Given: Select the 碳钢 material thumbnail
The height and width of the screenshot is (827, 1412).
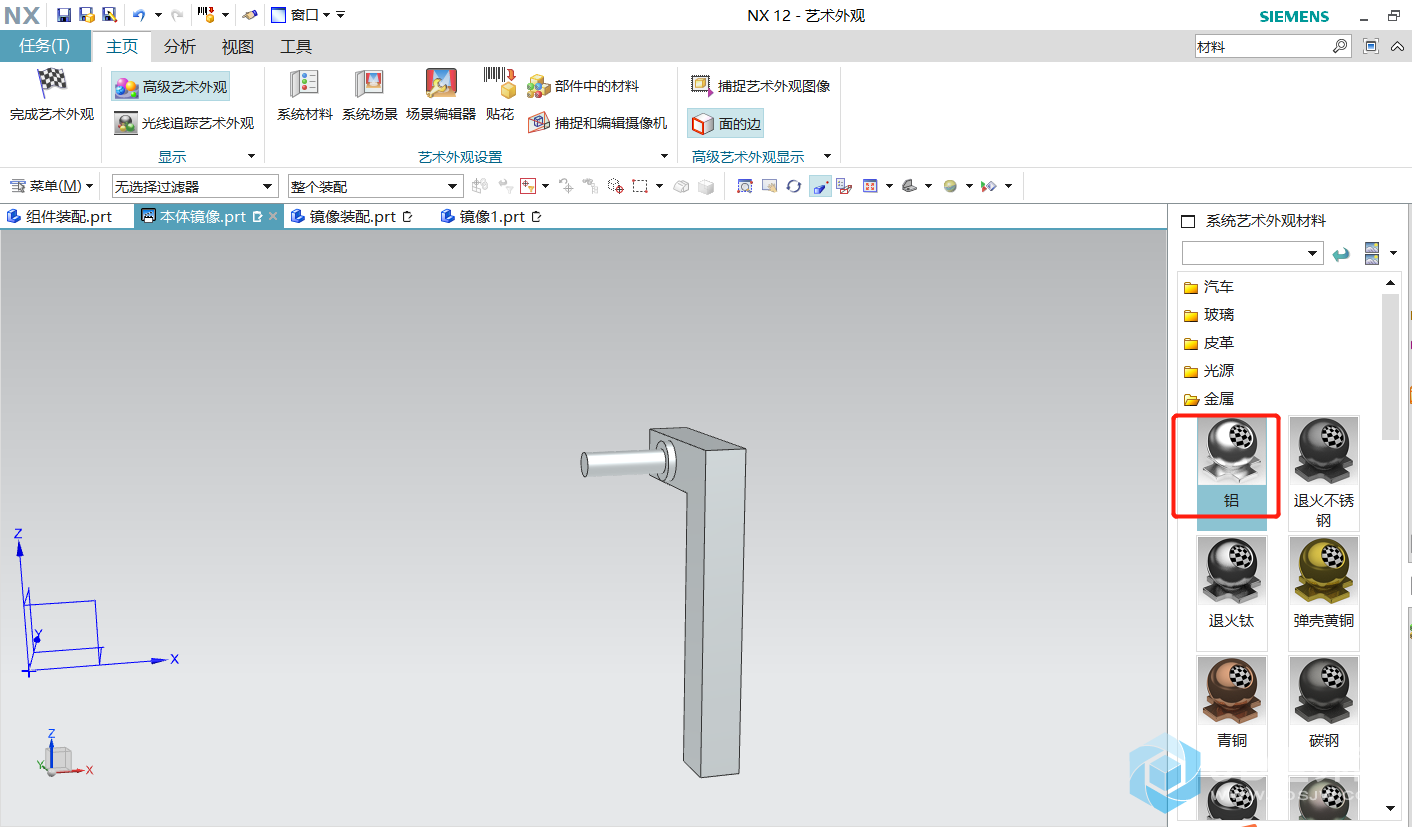Looking at the screenshot, I should 1324,713.
